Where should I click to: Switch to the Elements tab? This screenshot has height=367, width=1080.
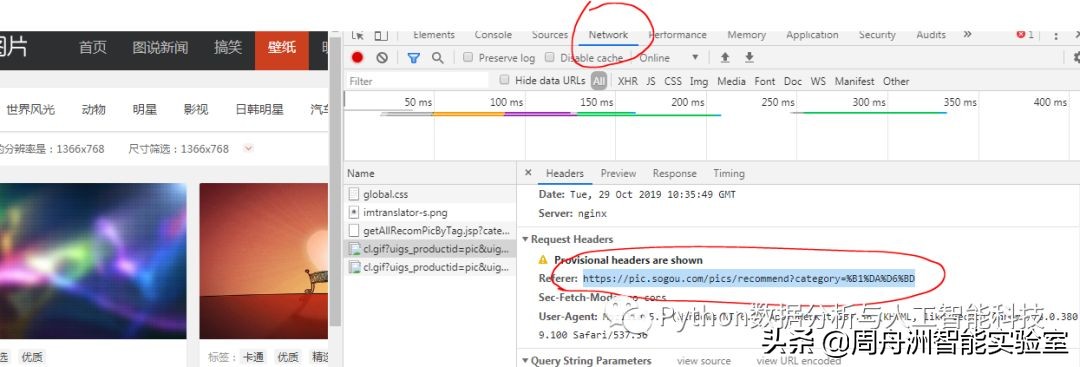coord(434,34)
